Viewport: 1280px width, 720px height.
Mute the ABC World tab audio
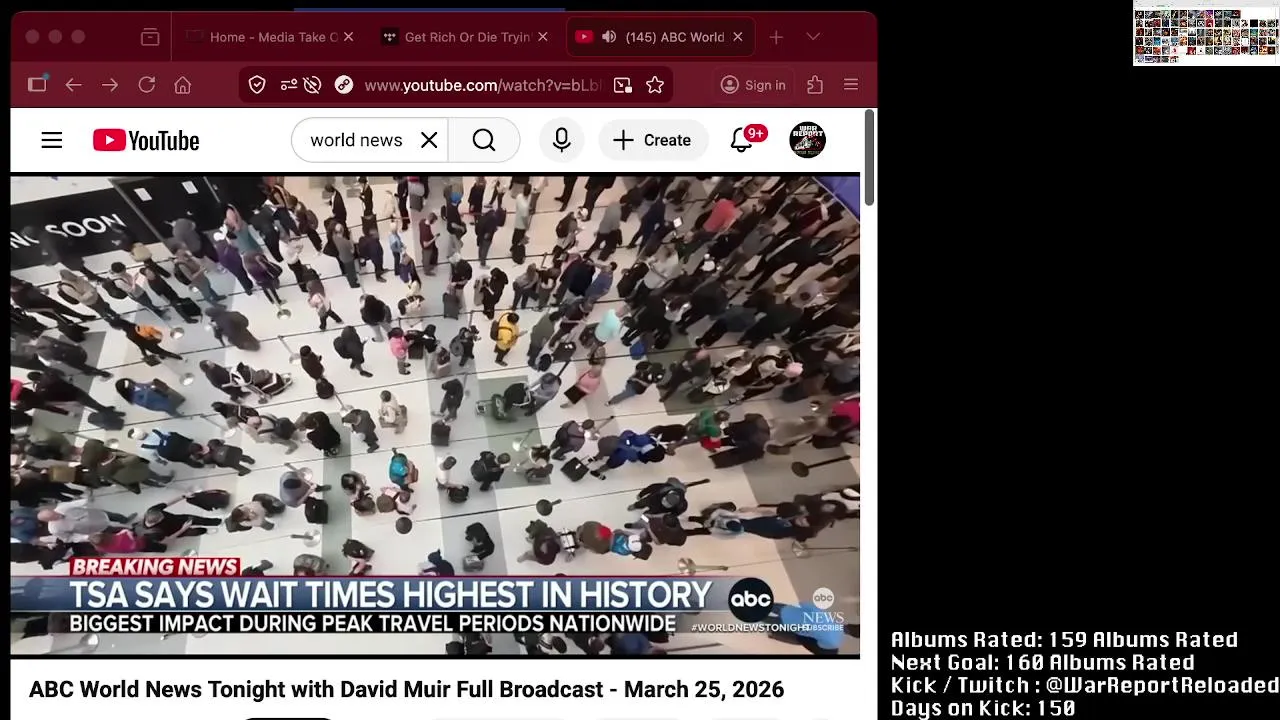click(x=609, y=37)
